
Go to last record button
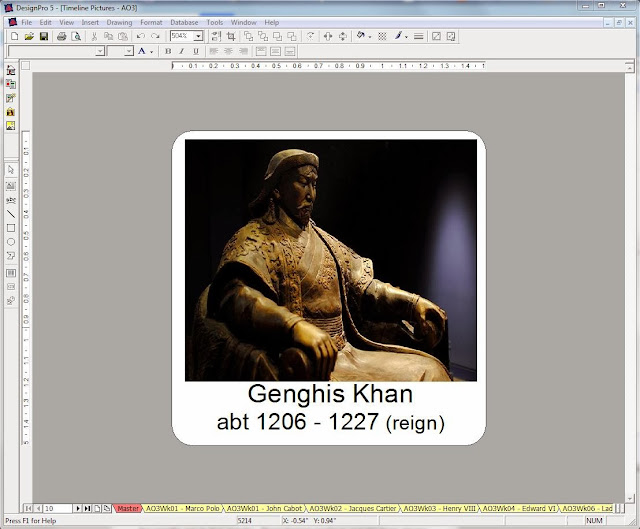coord(87,509)
